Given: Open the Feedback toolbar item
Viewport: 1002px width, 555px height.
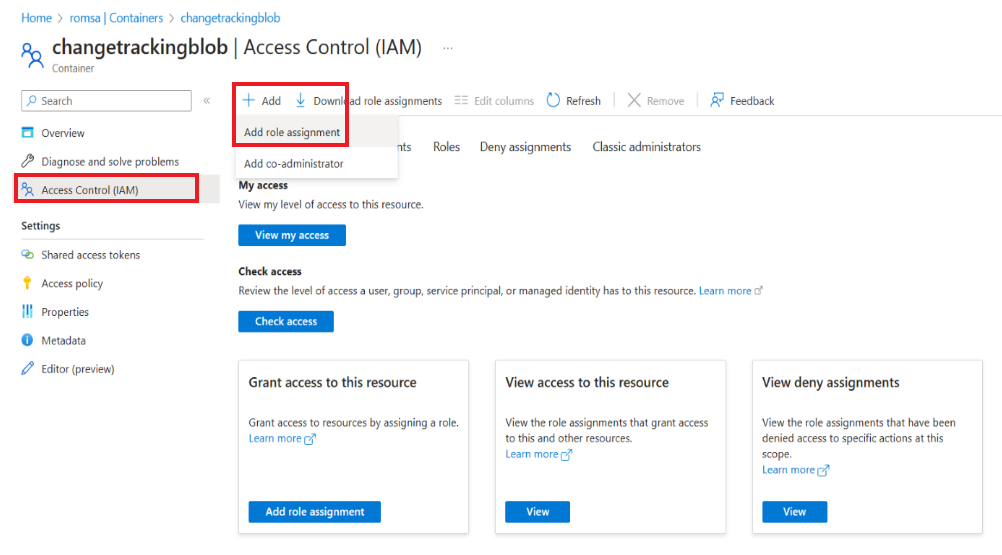Looking at the screenshot, I should coord(742,101).
